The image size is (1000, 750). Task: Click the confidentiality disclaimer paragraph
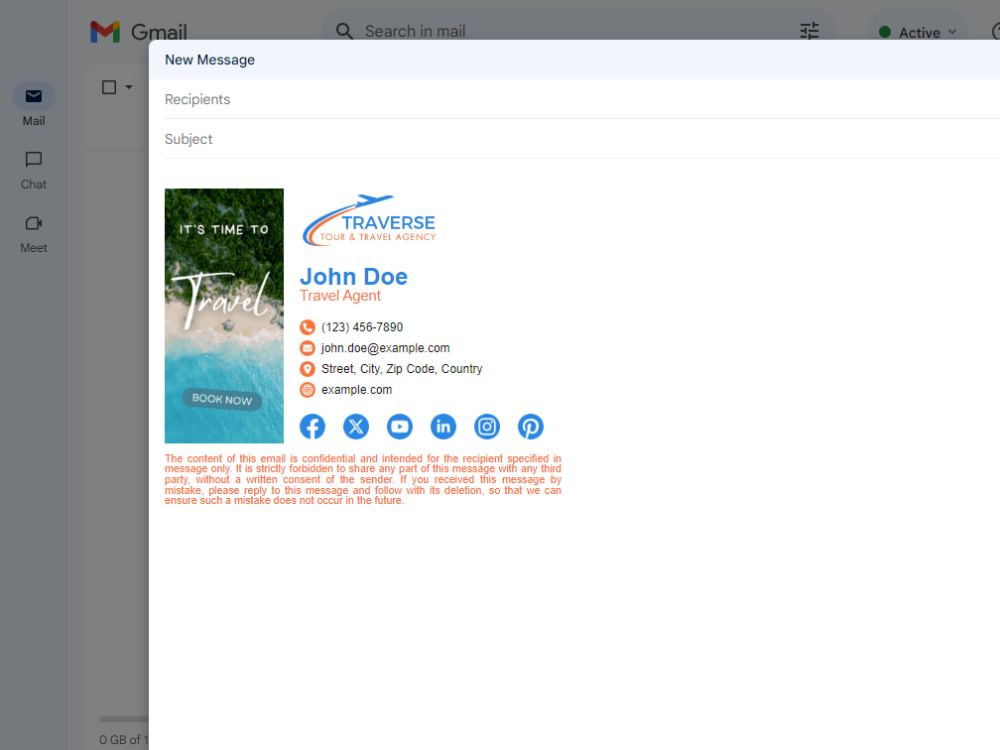pos(363,480)
